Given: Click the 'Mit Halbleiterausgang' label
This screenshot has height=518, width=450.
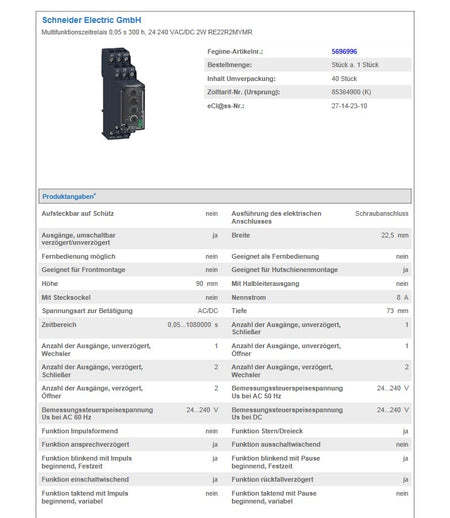Looking at the screenshot, I should tap(265, 284).
